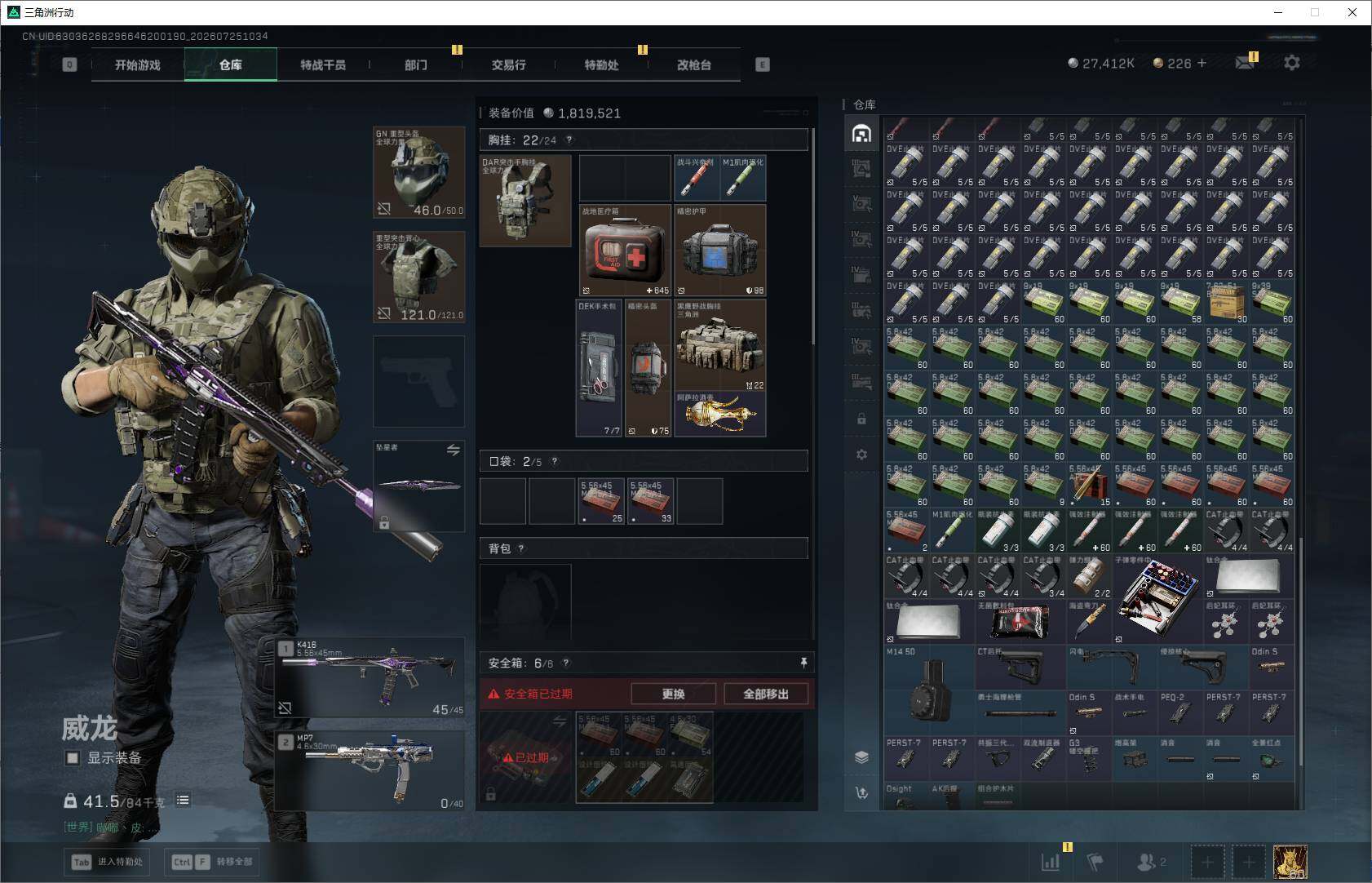Open warehouse sidebar gear settings
The height and width of the screenshot is (883, 1372).
tap(861, 455)
